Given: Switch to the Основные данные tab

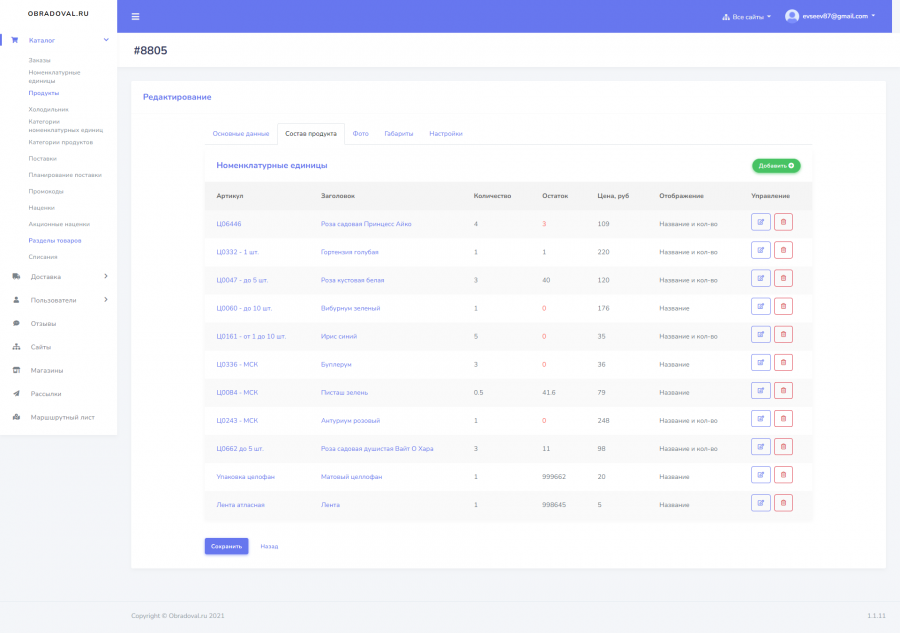Looking at the screenshot, I should [x=240, y=134].
